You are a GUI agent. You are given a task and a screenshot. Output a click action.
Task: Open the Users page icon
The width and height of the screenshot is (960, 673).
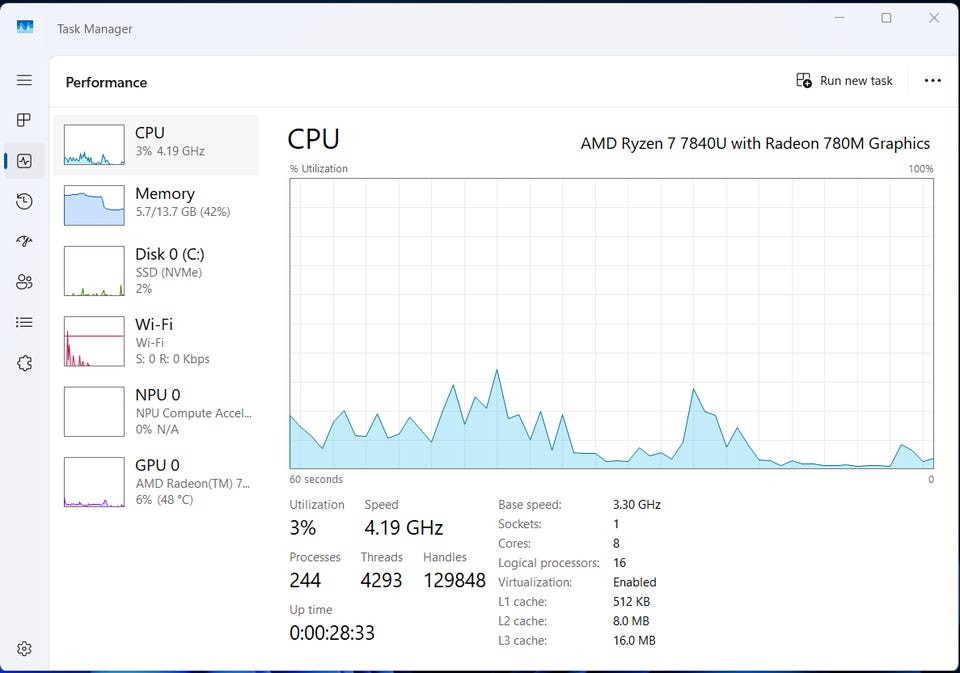(x=24, y=282)
